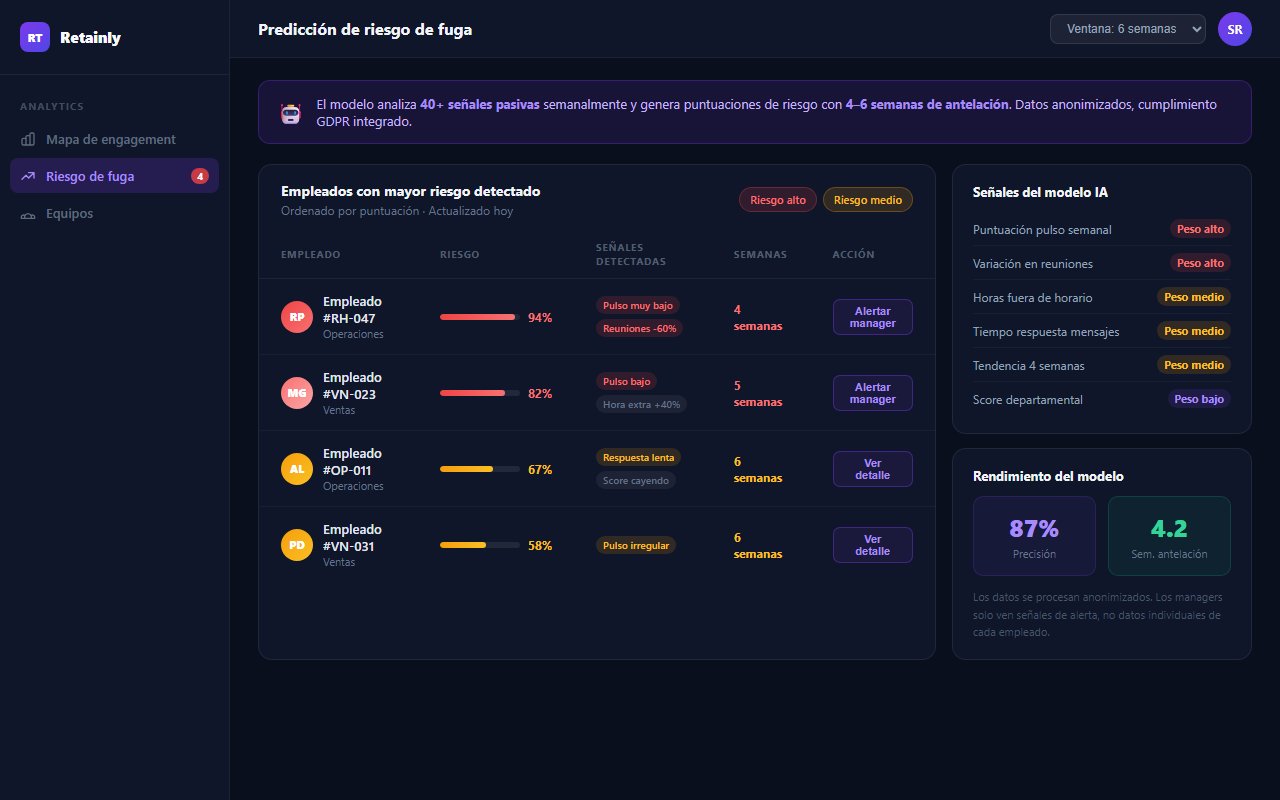The image size is (1280, 800).
Task: Click the SEMANAS column header
Action: click(760, 254)
